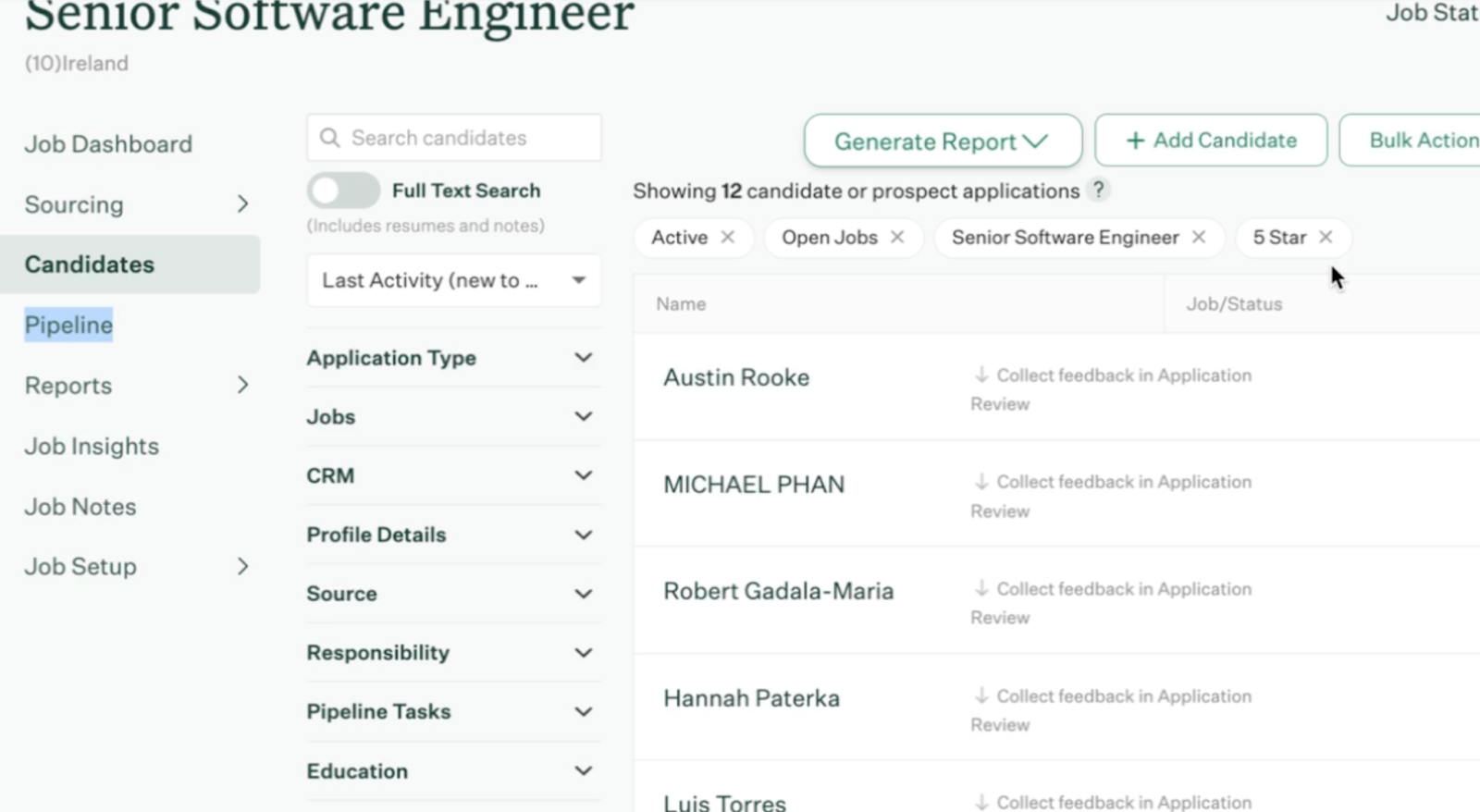Click the help question mark icon
Screen dimensions: 1480x812
[1098, 191]
